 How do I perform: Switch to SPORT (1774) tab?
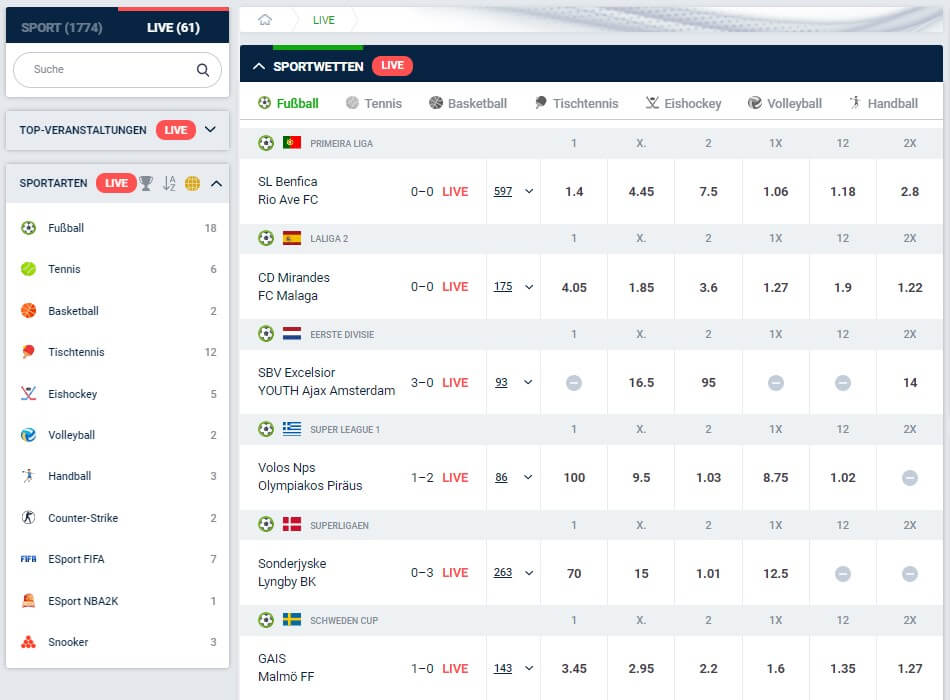[62, 27]
